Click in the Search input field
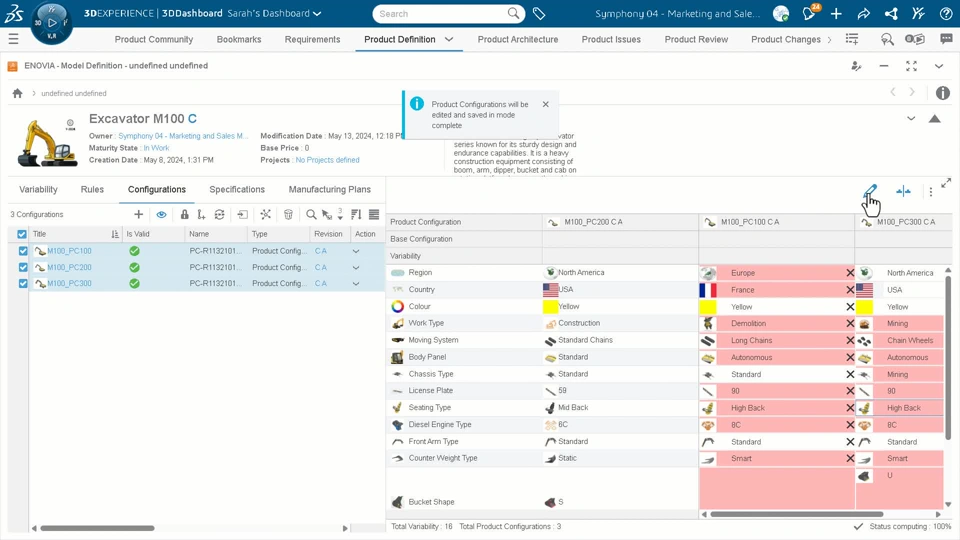This screenshot has width=960, height=540. (x=442, y=13)
